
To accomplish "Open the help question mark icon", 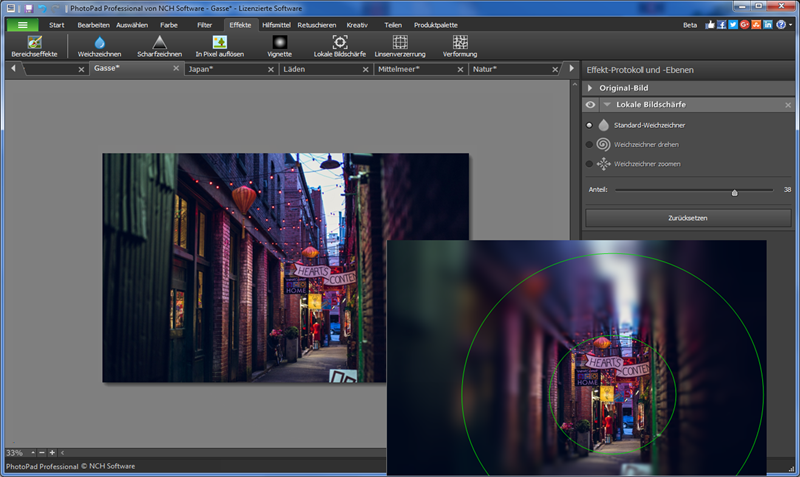I will [781, 24].
